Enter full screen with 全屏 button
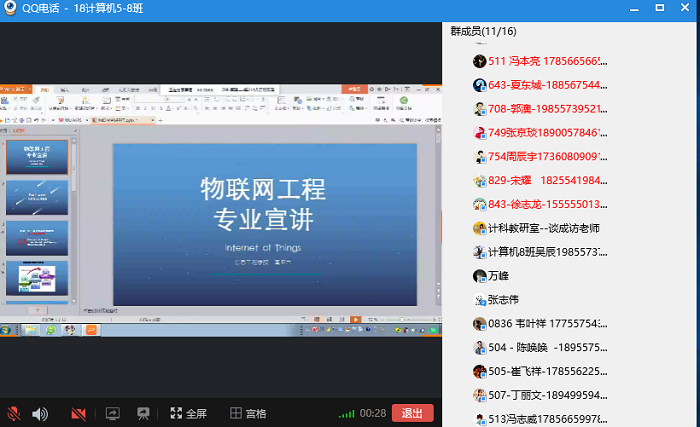The height and width of the screenshot is (427, 700). (x=188, y=413)
